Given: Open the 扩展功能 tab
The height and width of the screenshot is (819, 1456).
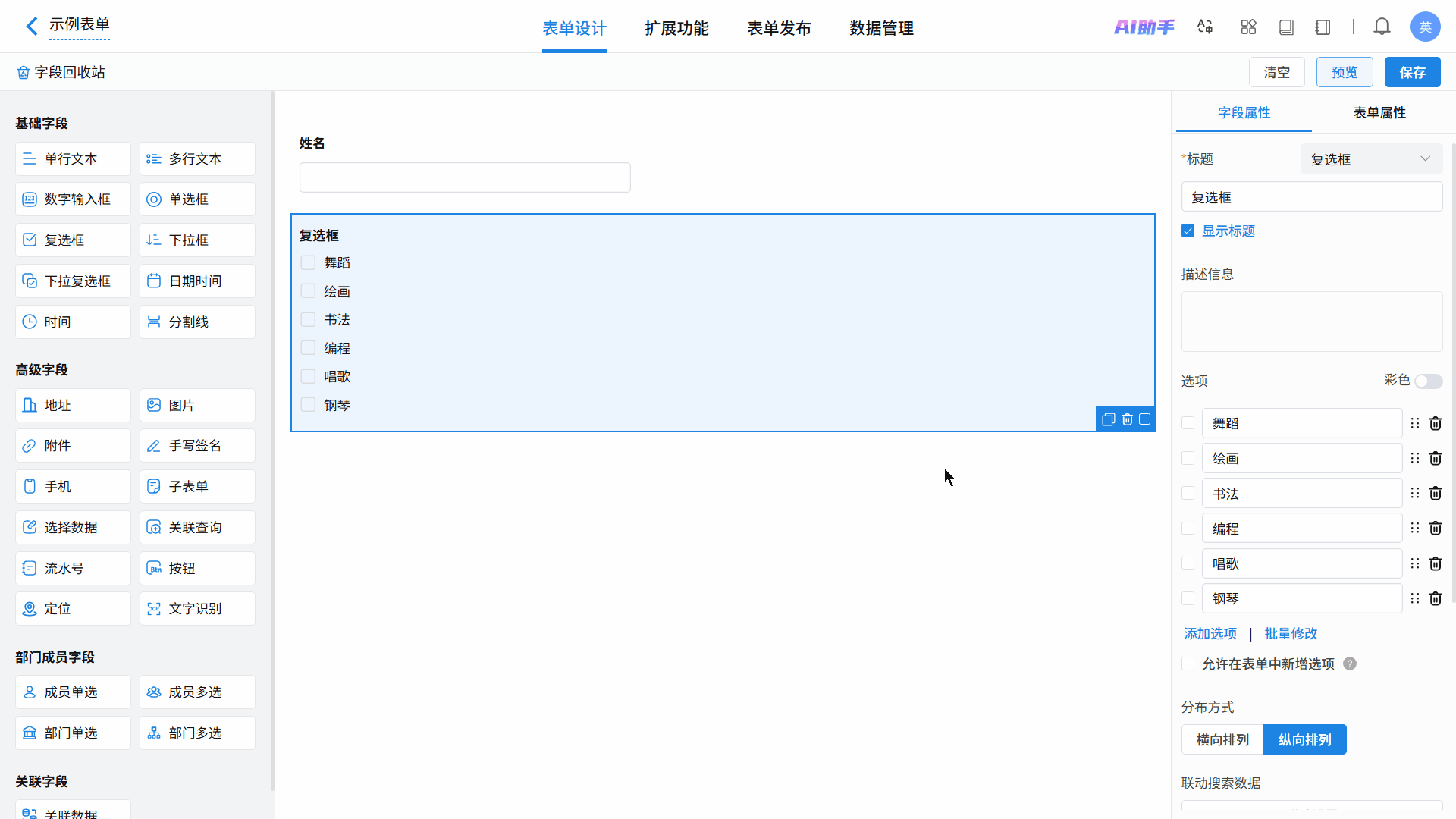Looking at the screenshot, I should 676,29.
